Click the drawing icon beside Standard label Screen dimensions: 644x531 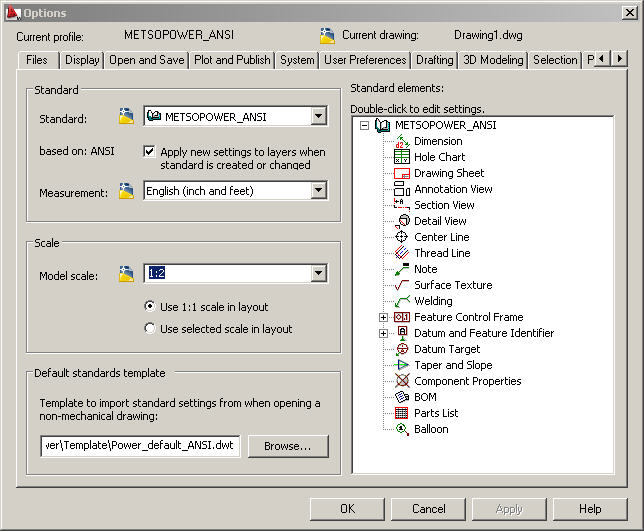click(126, 116)
